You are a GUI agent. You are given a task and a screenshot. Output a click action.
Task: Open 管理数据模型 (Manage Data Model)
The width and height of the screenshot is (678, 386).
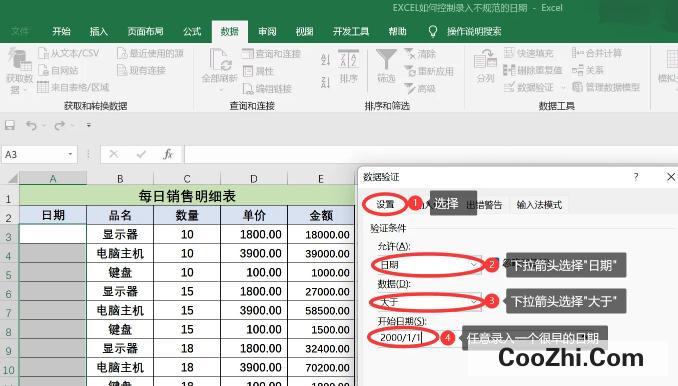click(606, 87)
